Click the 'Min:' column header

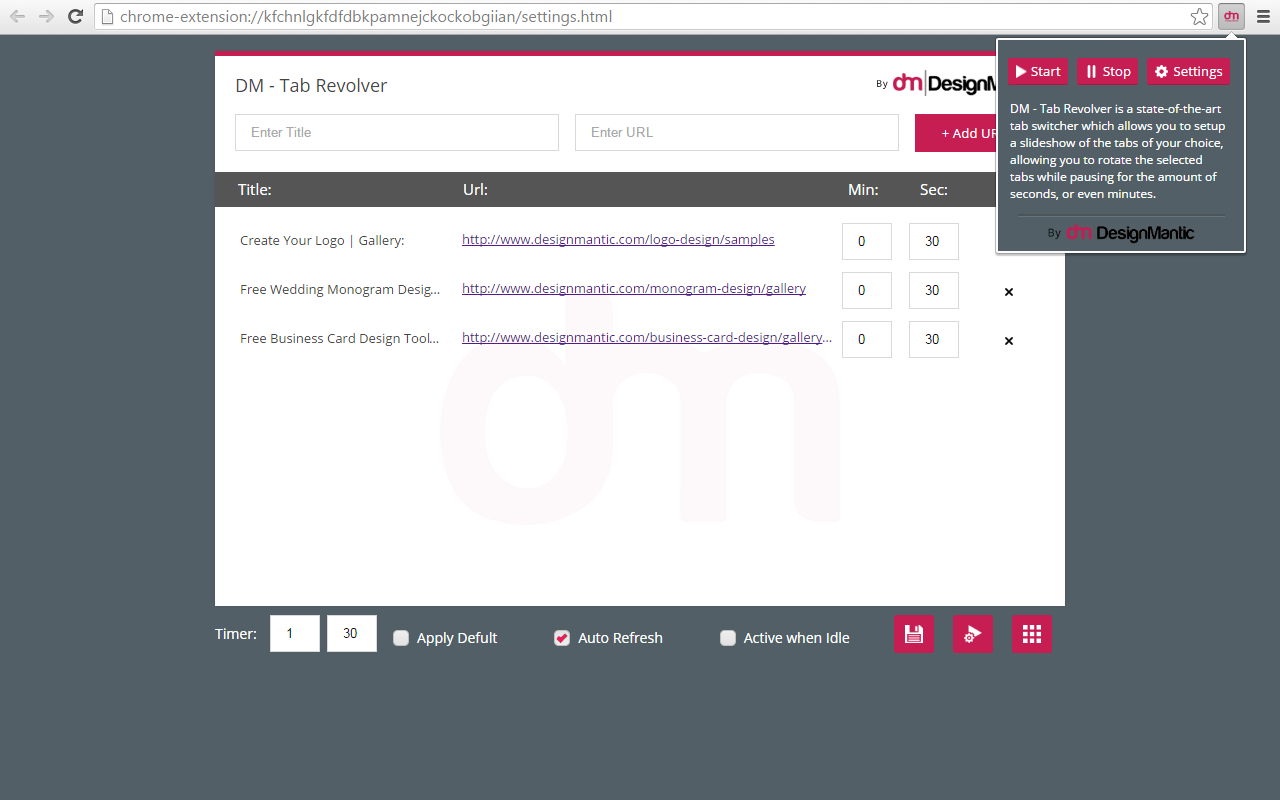(x=863, y=190)
